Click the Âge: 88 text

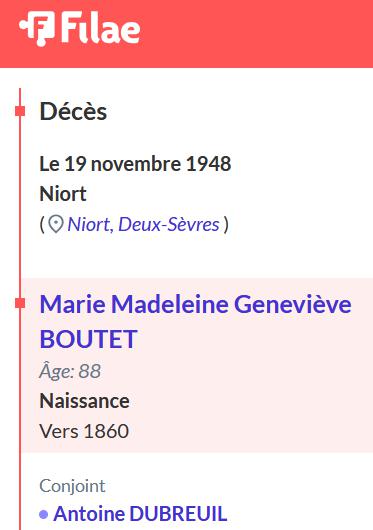pos(70,371)
